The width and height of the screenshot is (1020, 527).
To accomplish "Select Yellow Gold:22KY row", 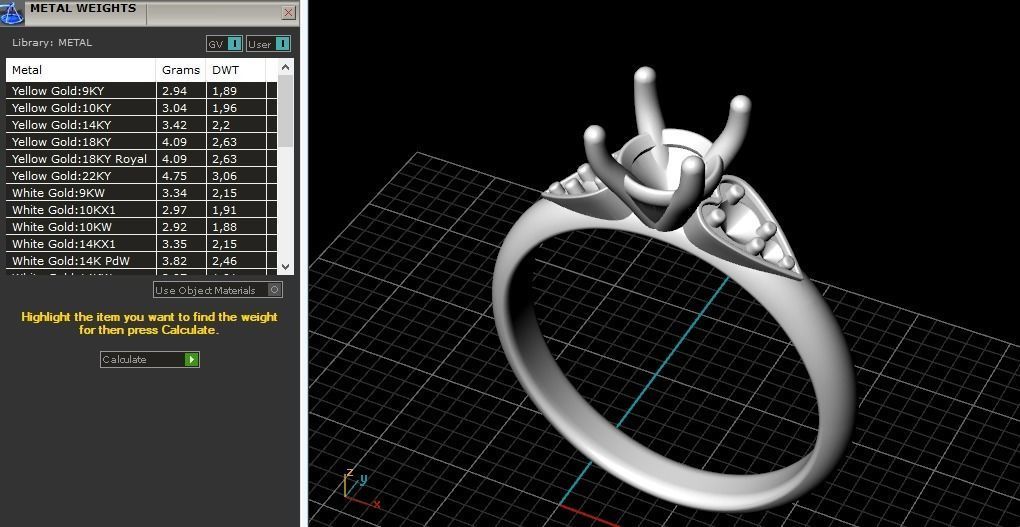I will pyautogui.click(x=141, y=175).
